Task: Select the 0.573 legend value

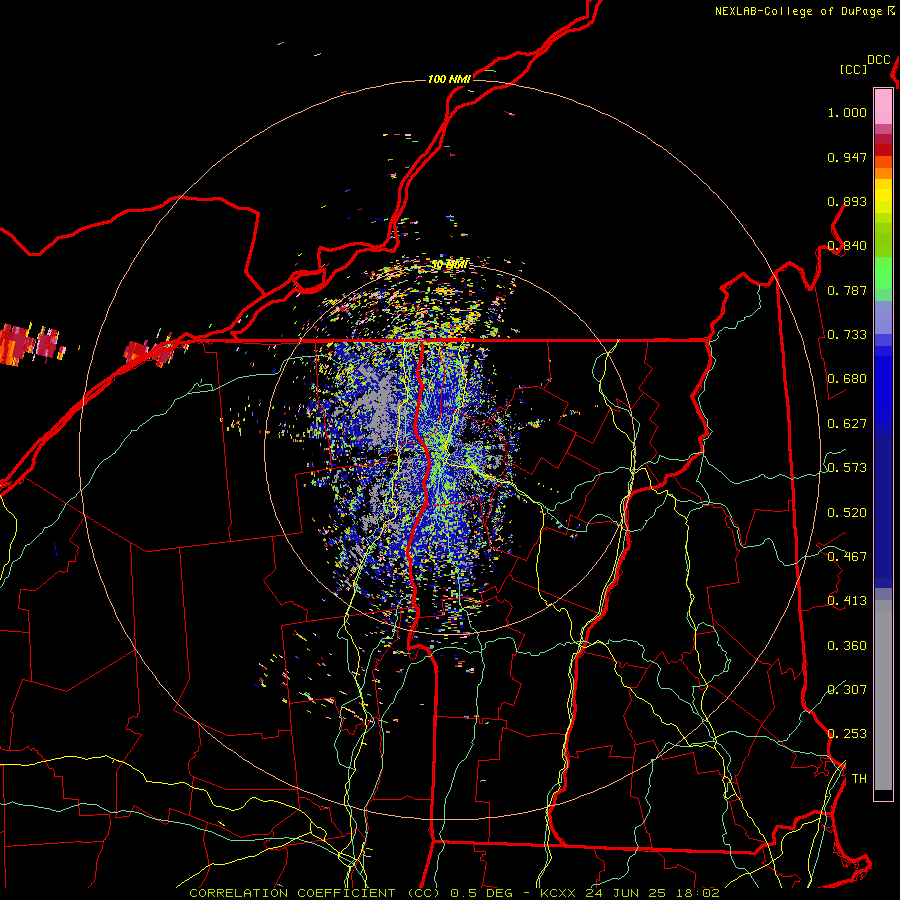Action: click(847, 468)
